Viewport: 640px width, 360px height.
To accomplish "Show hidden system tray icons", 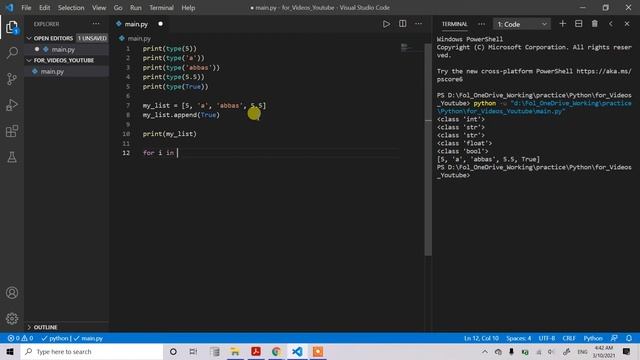I will [x=484, y=351].
